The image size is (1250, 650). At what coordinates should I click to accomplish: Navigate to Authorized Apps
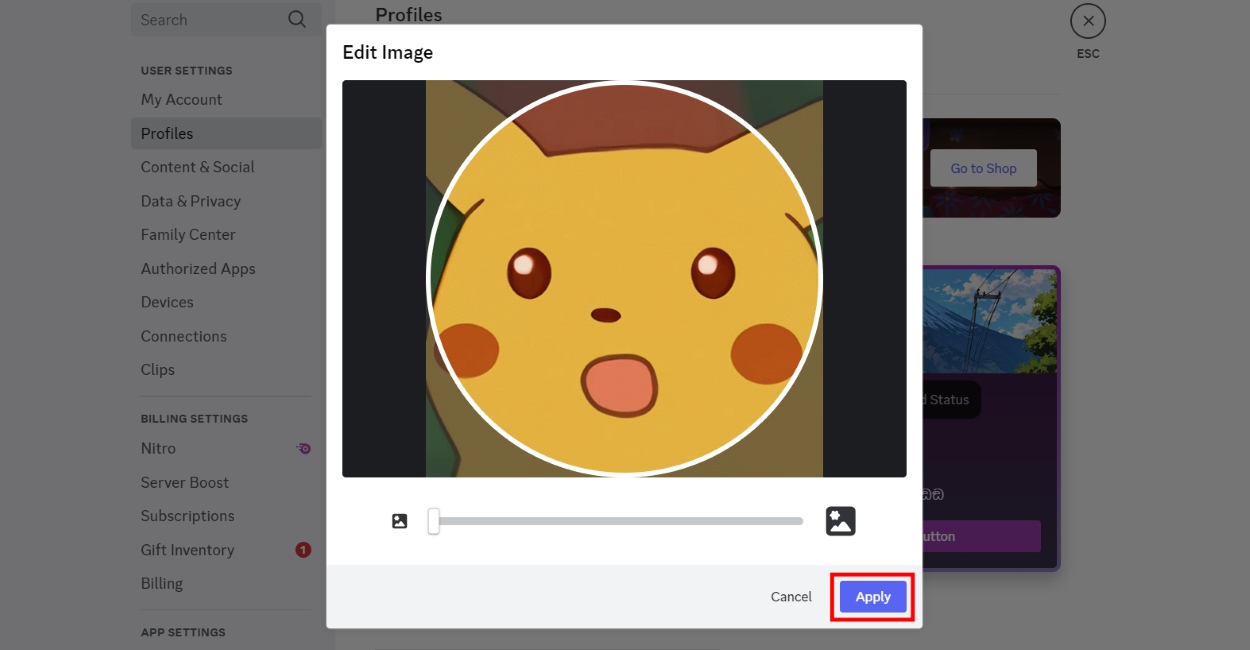click(x=198, y=268)
